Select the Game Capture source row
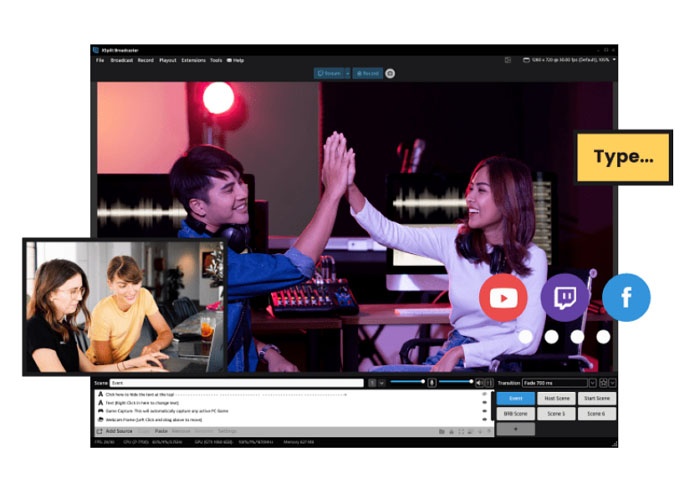This screenshot has width=700, height=478. [292, 411]
